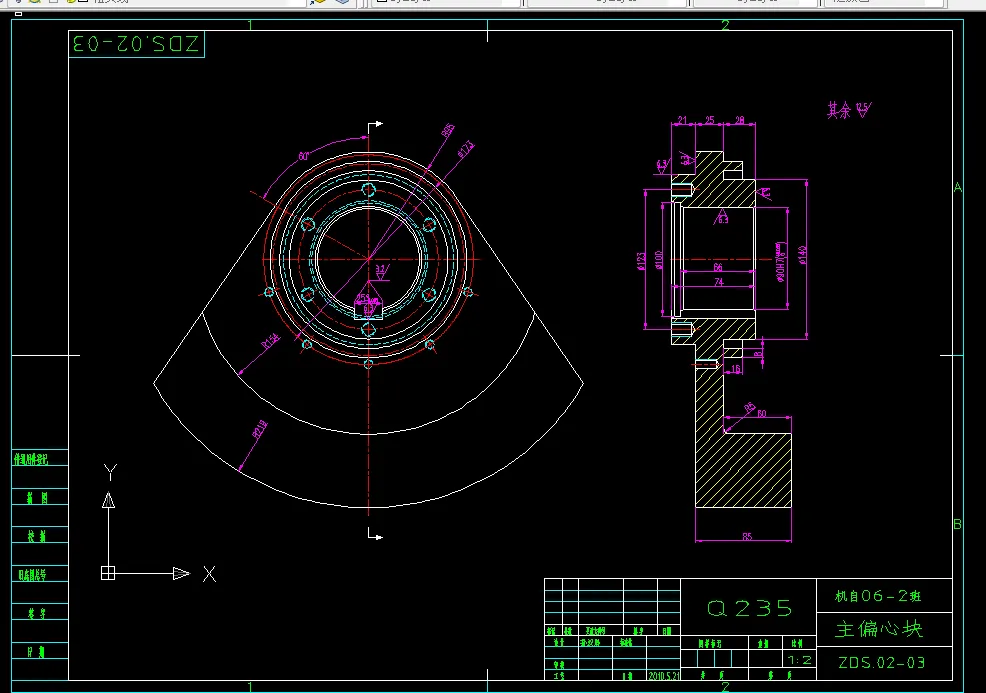Select the upper section-cut arrow above the front view
This screenshot has height=693, width=986.
375,128
